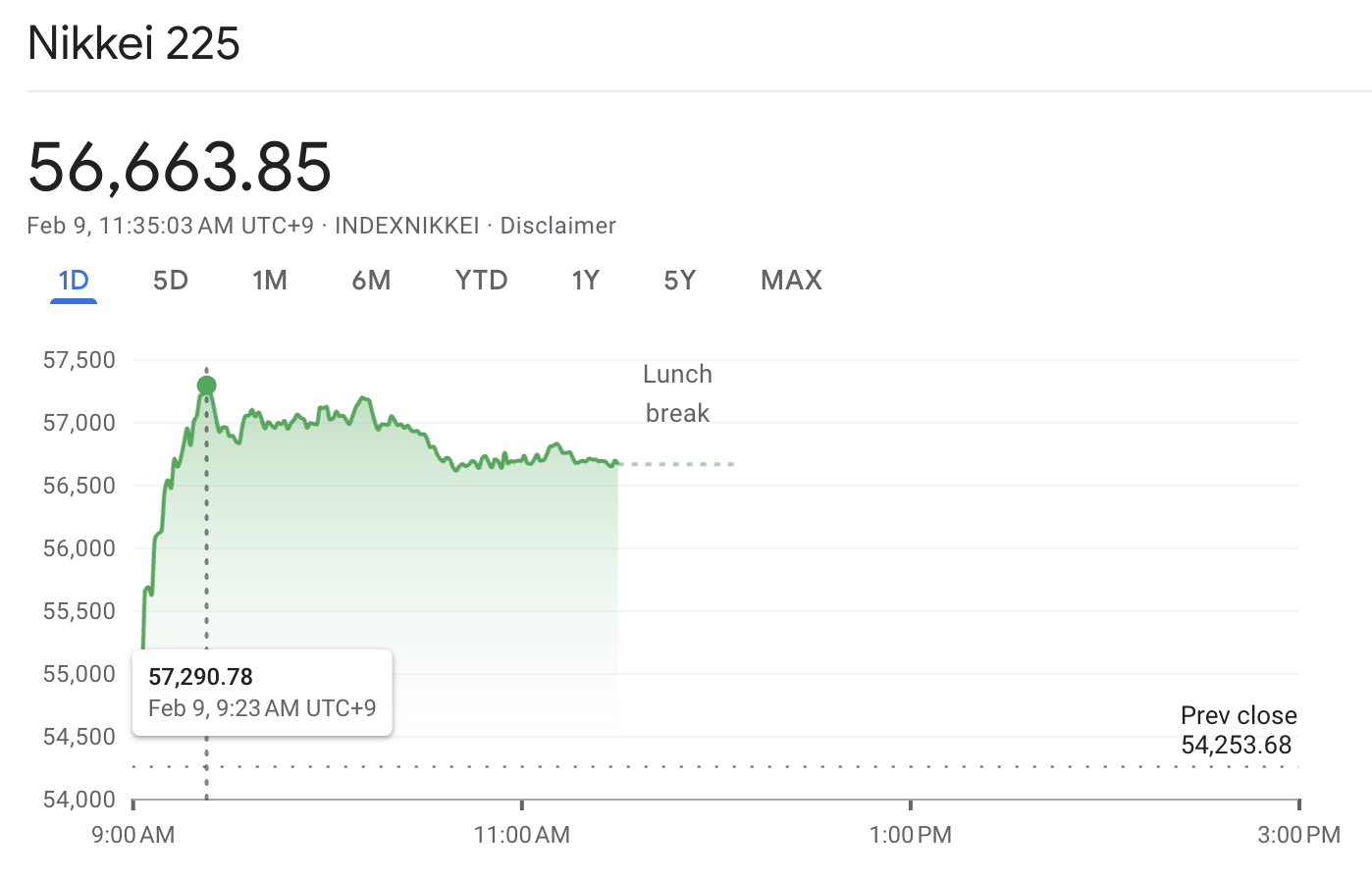Click the 9:00 AM axis label
The height and width of the screenshot is (881, 1372).
pyautogui.click(x=132, y=835)
